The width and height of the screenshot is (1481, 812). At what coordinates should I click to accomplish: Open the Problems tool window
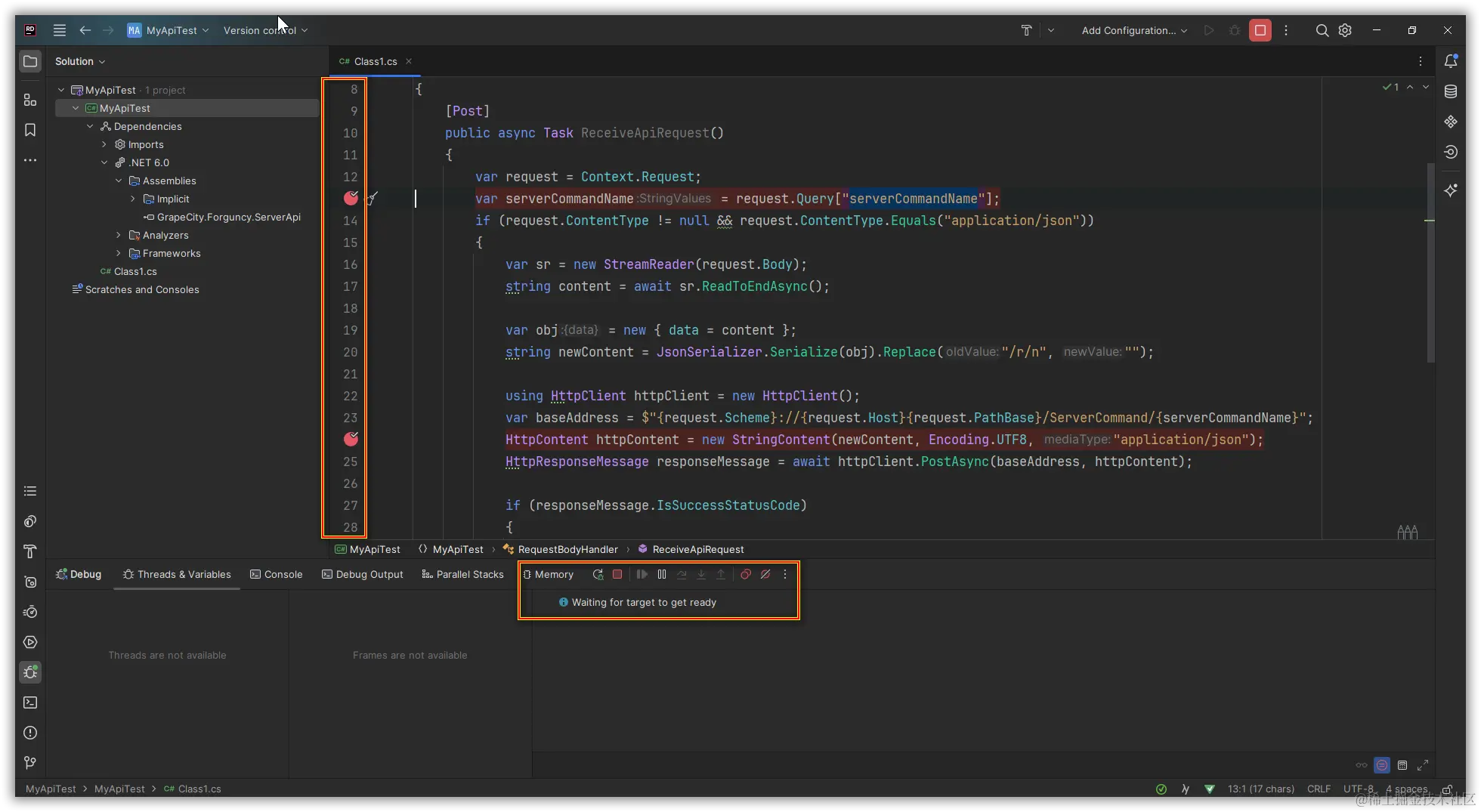point(30,733)
